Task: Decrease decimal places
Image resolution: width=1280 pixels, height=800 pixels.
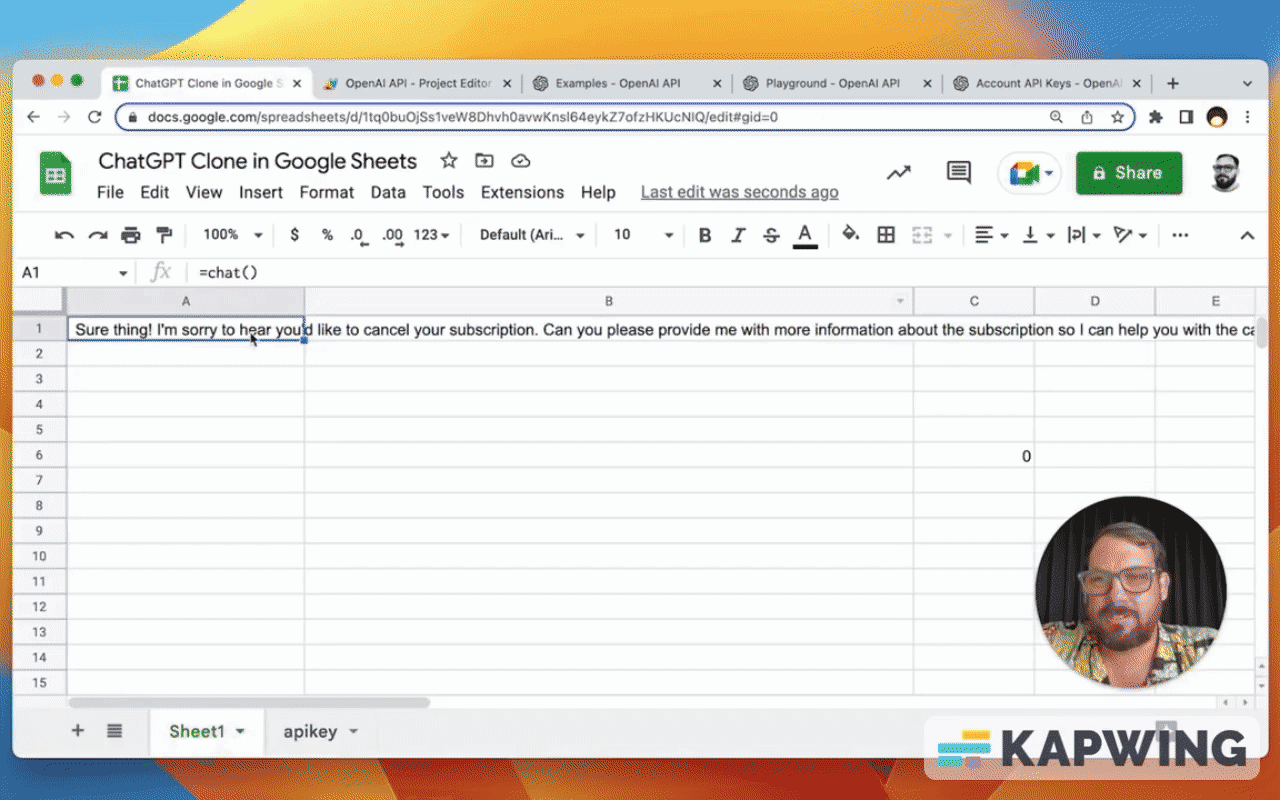Action: (359, 235)
